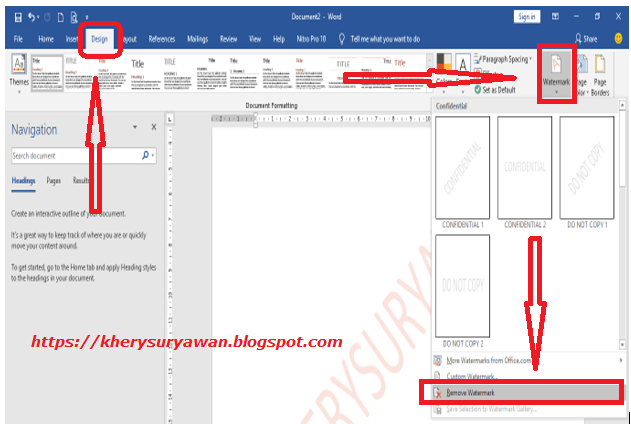This screenshot has width=631, height=424.
Task: Click the green Set as Default checkmark icon
Action: (x=477, y=89)
